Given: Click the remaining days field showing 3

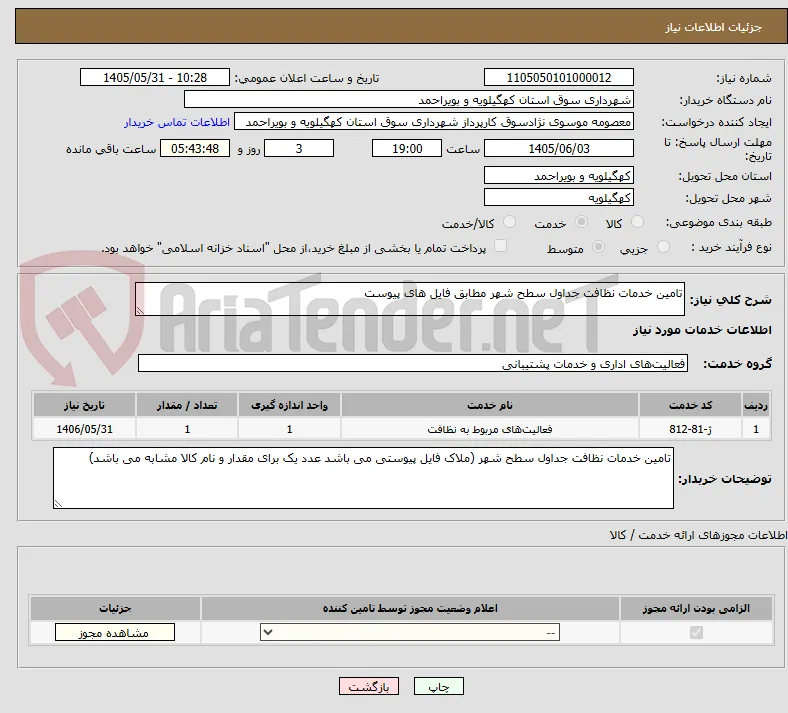Looking at the screenshot, I should (x=299, y=149).
